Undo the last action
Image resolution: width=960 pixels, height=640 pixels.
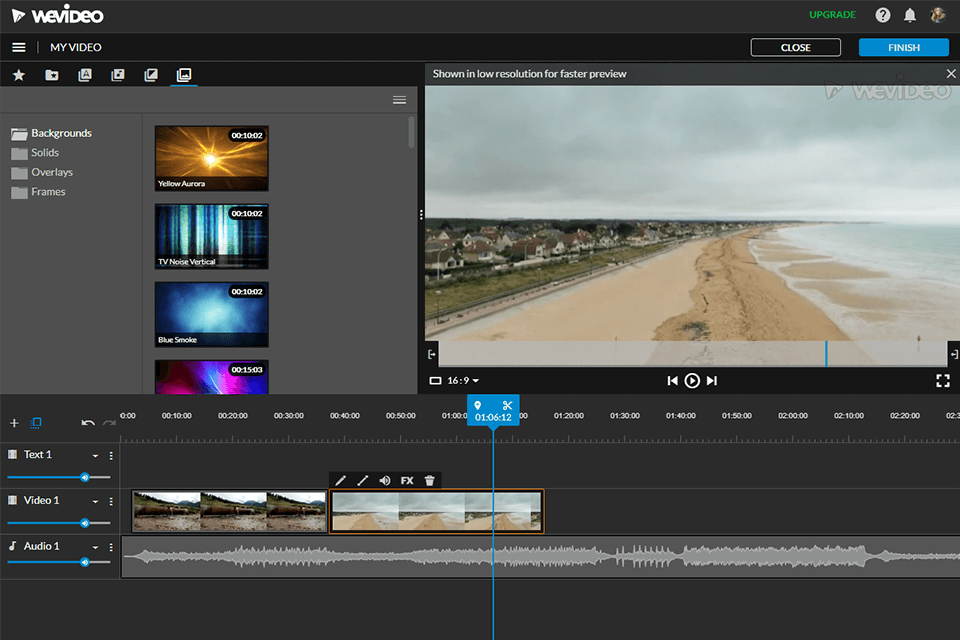[x=88, y=423]
